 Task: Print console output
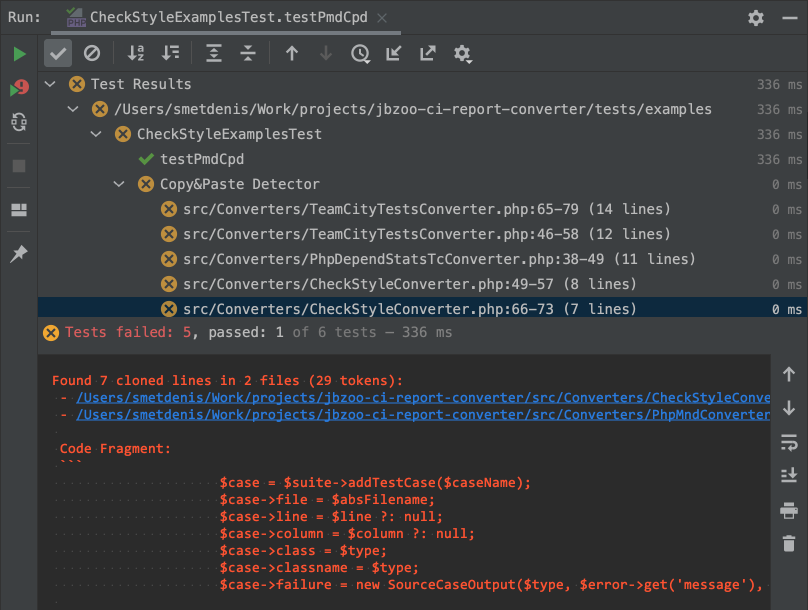[x=788, y=510]
